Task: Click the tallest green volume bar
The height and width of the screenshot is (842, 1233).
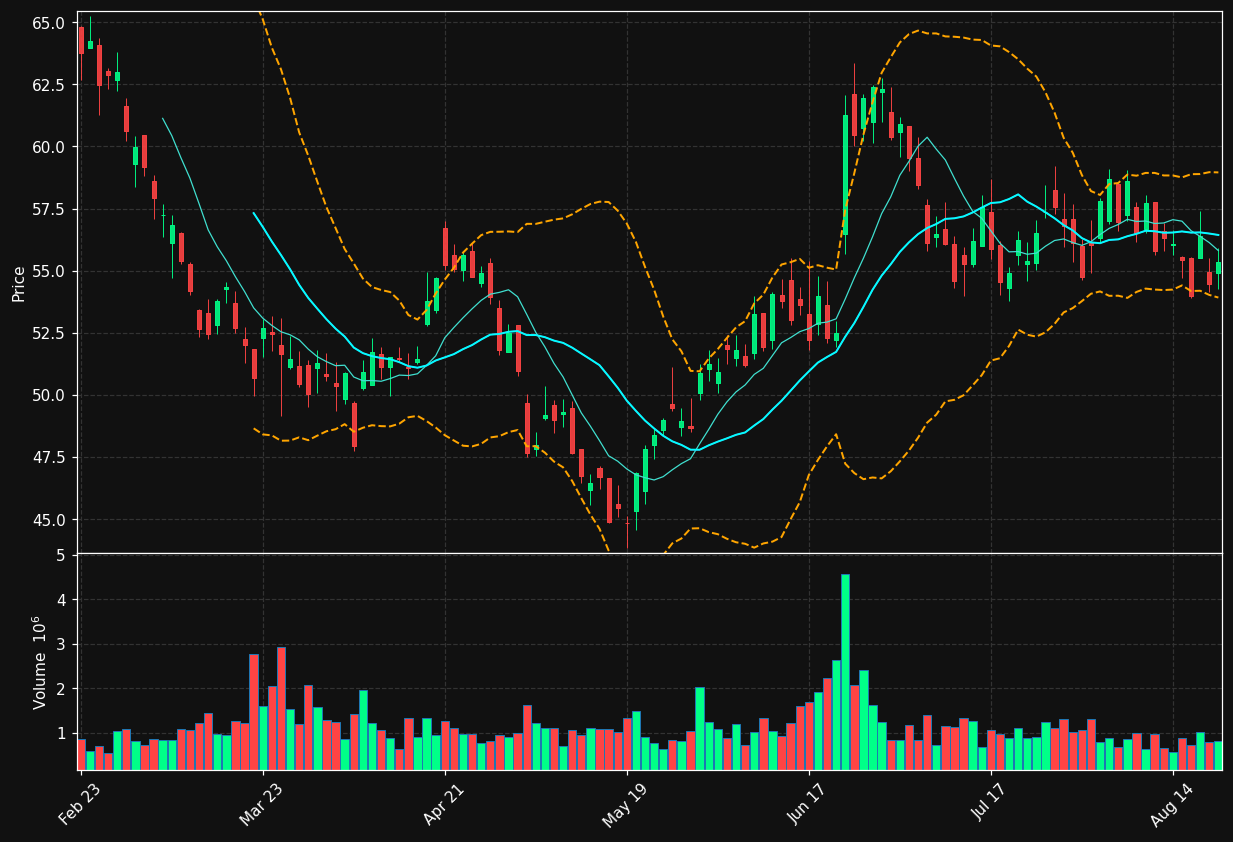Action: (x=845, y=672)
